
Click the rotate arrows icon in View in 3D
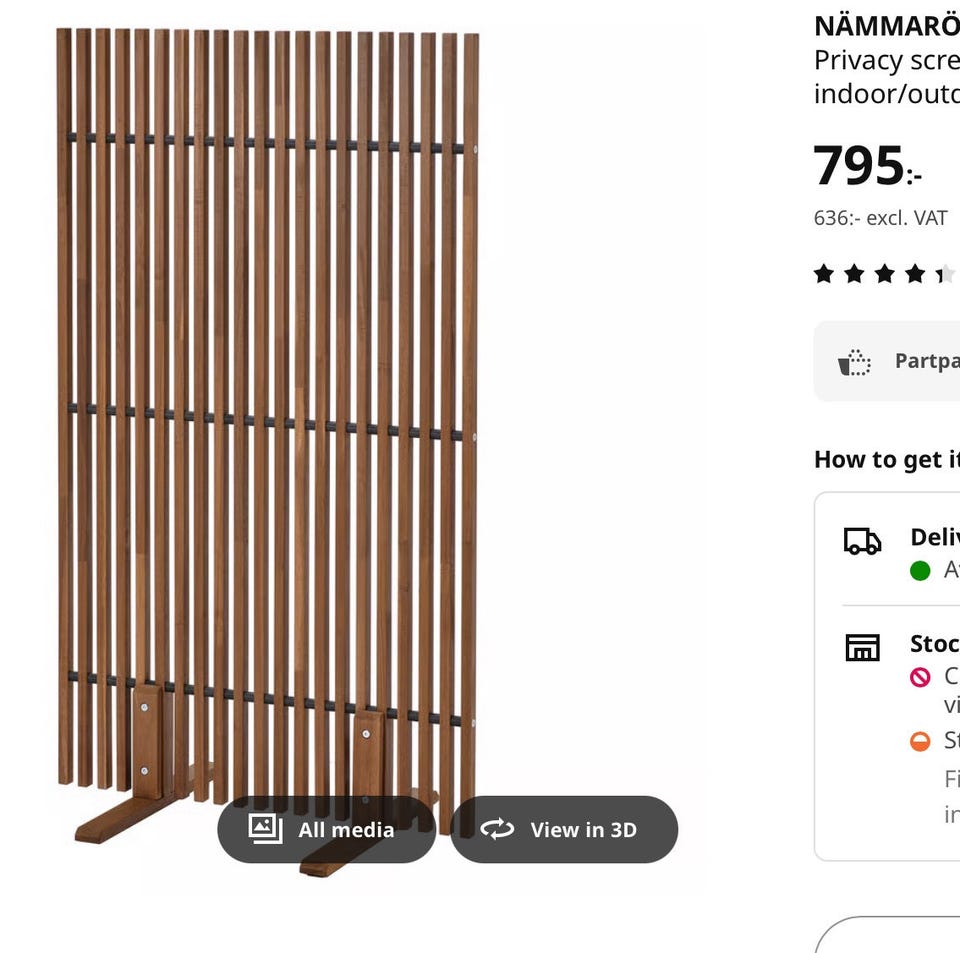coord(497,829)
